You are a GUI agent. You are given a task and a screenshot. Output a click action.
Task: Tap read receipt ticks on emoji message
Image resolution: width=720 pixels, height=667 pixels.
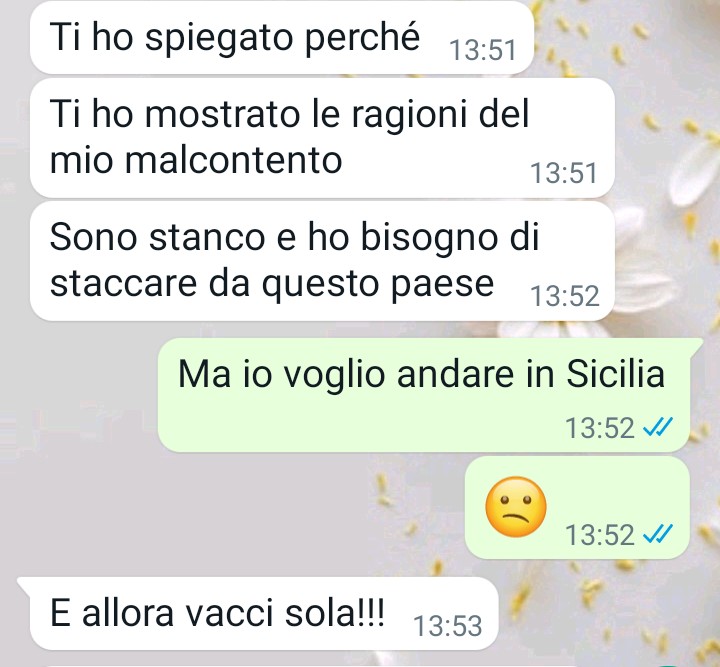point(658,534)
